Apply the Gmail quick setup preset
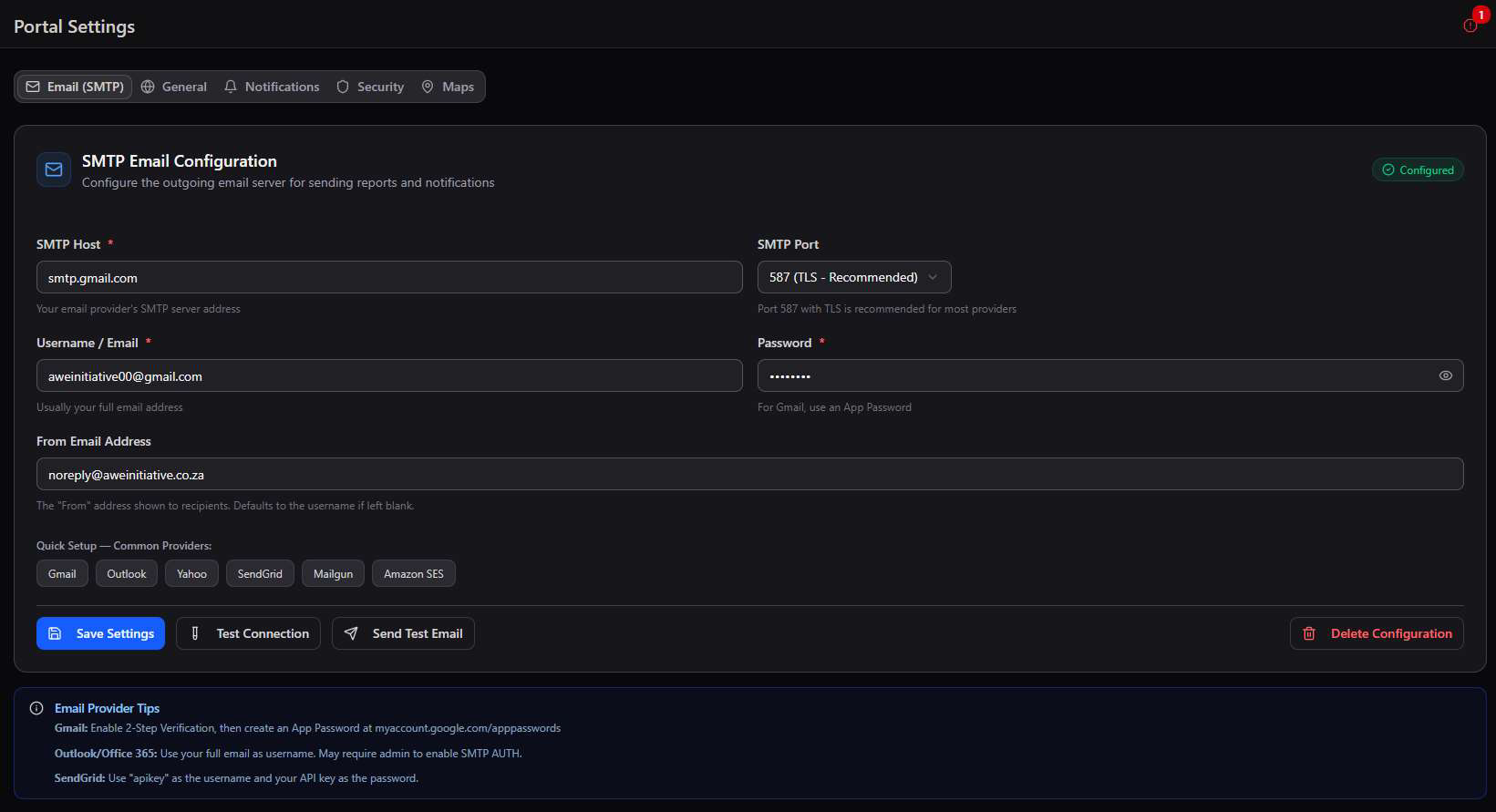 tap(62, 573)
